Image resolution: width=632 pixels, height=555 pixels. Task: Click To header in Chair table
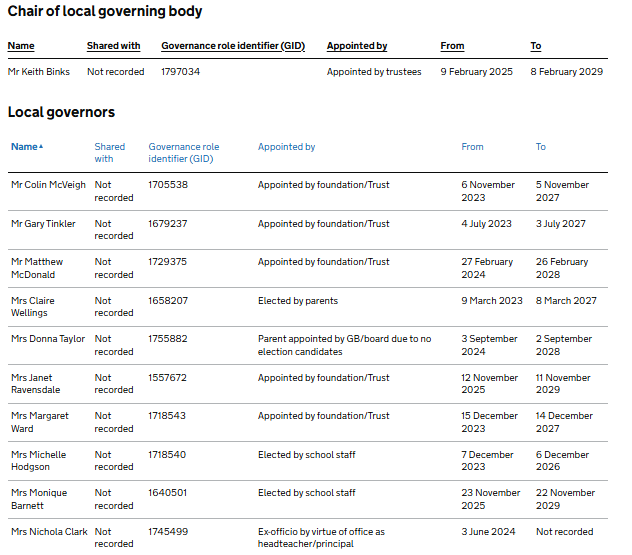pos(536,46)
